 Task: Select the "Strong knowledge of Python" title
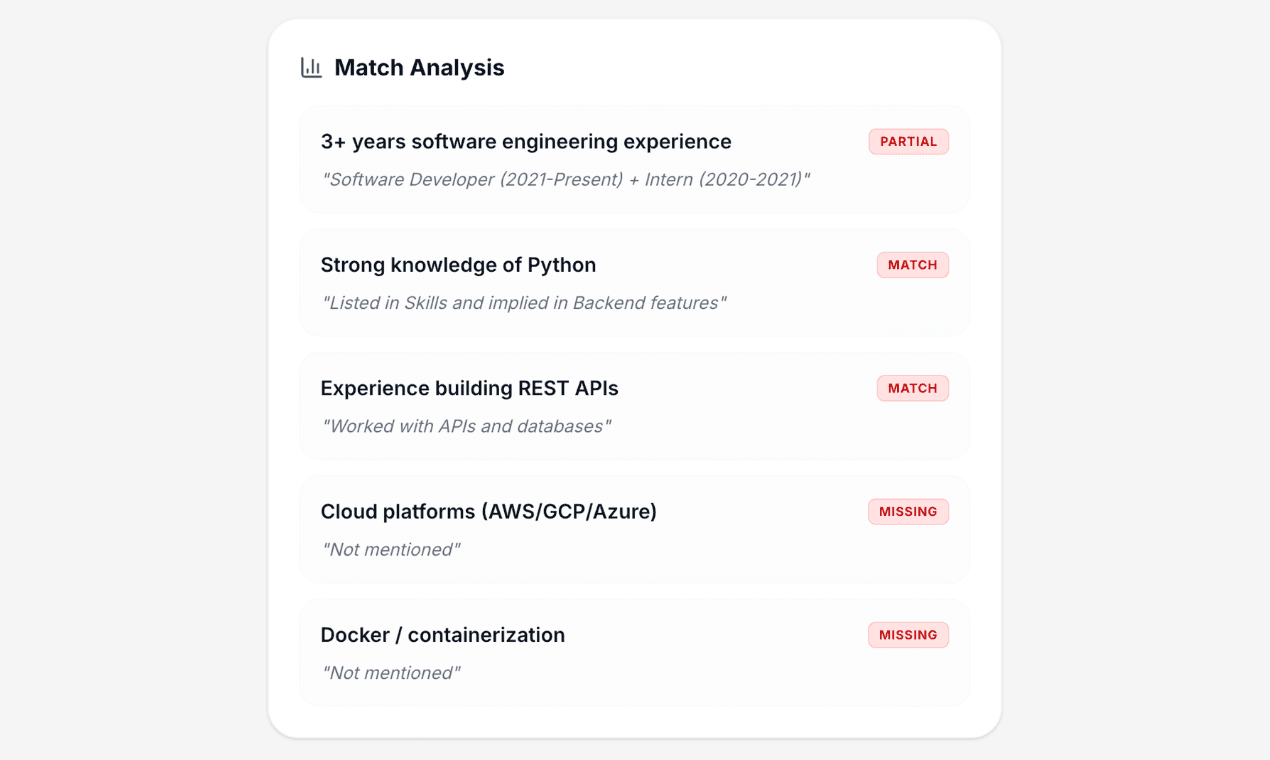pos(458,265)
